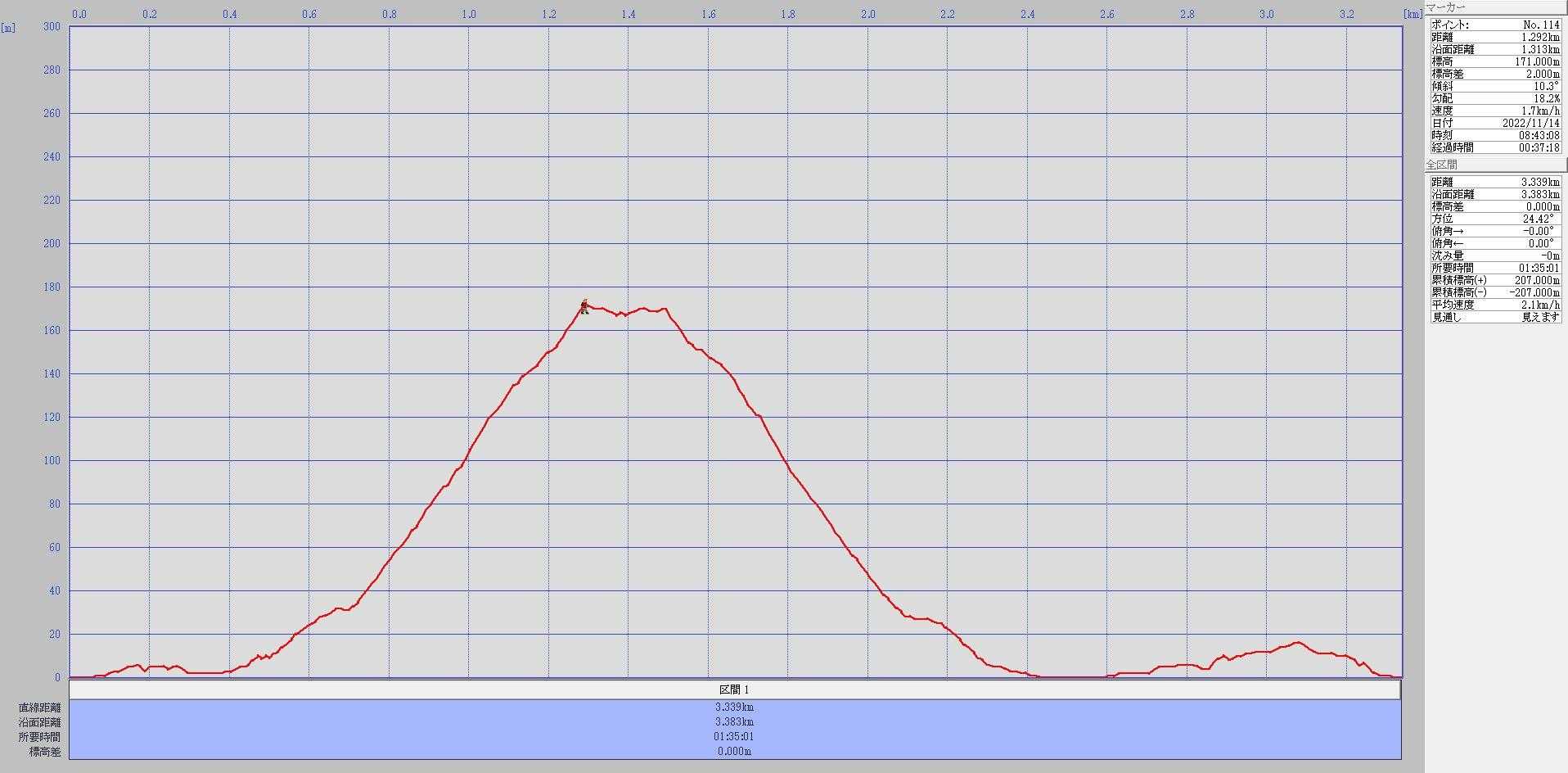This screenshot has width=1568, height=773.
Task: Click the 勾配 18.2% row
Action: pyautogui.click(x=1495, y=98)
